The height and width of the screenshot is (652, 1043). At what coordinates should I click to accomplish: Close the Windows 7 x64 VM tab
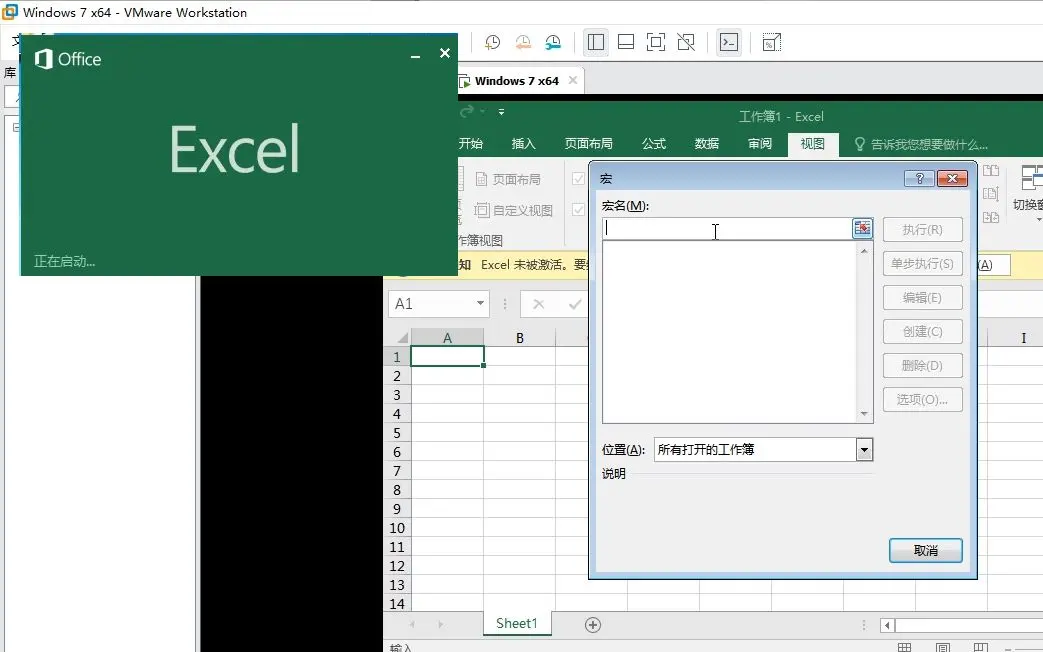point(572,81)
